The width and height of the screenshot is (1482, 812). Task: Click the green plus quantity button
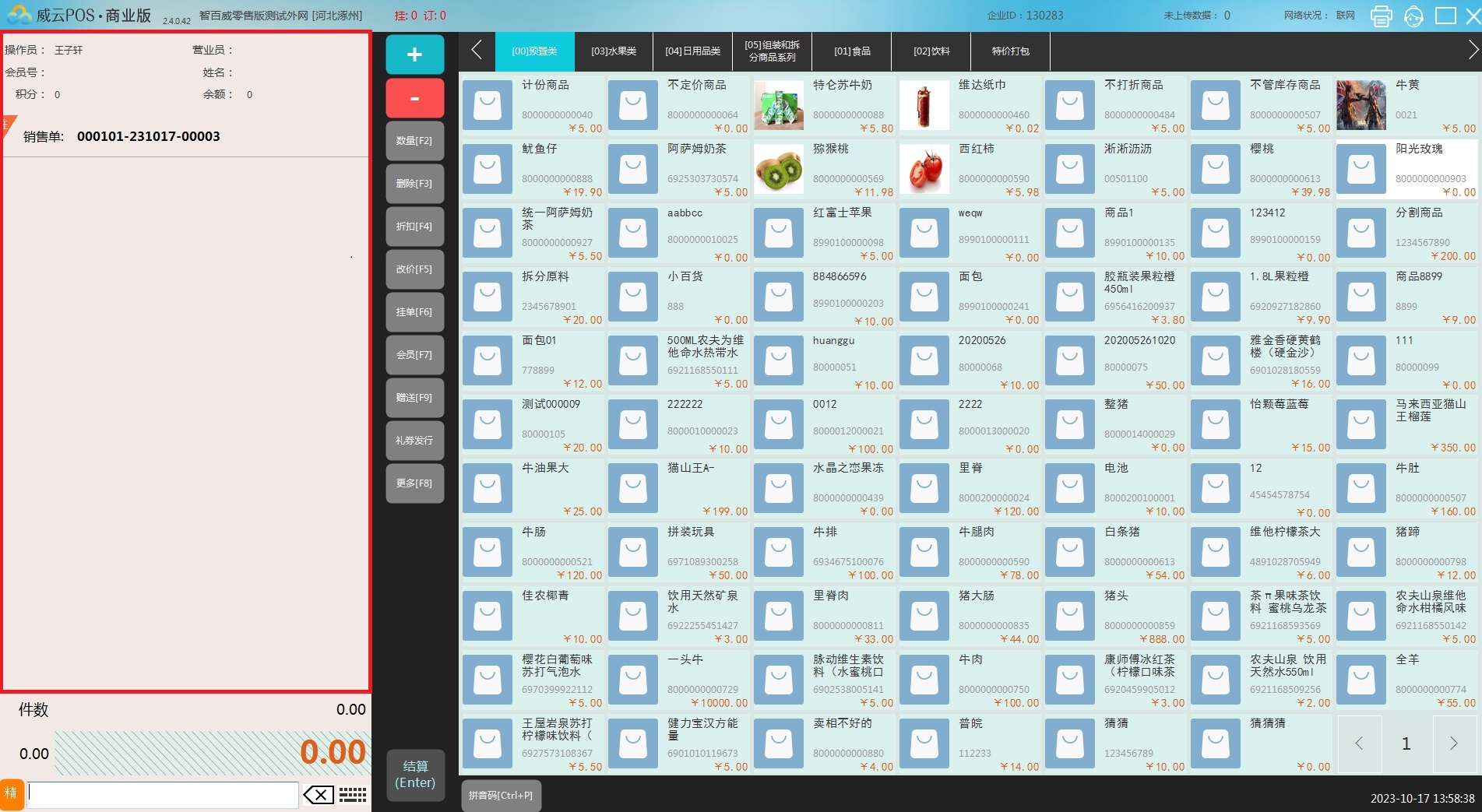click(414, 54)
